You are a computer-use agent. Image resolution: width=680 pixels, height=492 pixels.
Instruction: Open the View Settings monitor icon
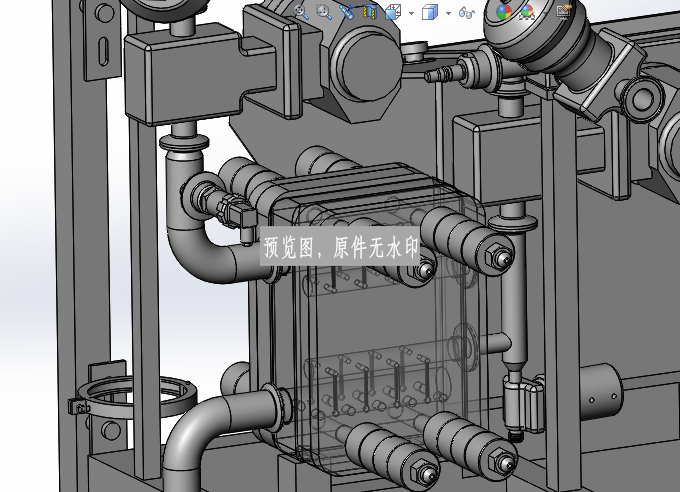coord(564,11)
